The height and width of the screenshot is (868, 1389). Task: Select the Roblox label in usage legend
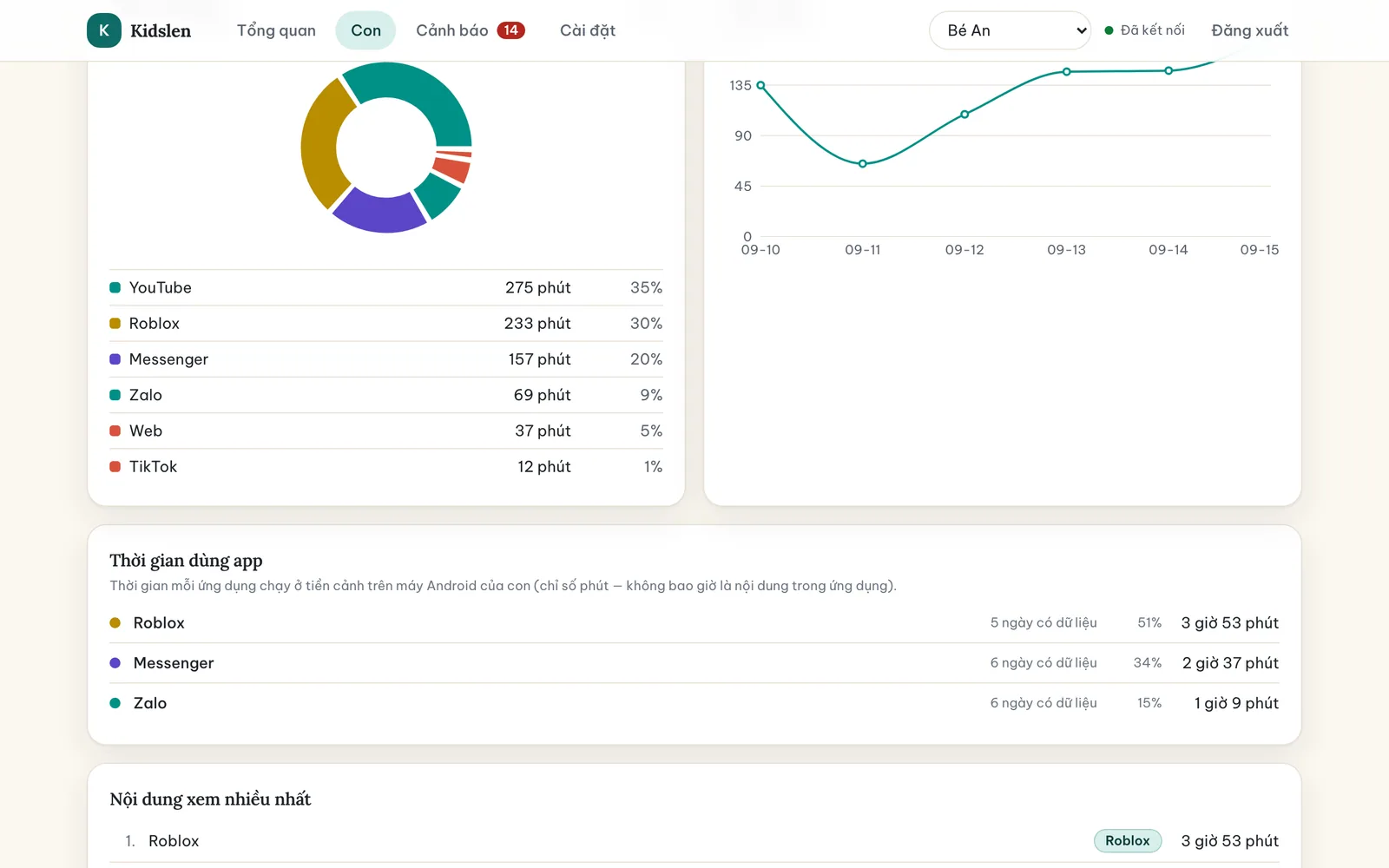tap(155, 323)
